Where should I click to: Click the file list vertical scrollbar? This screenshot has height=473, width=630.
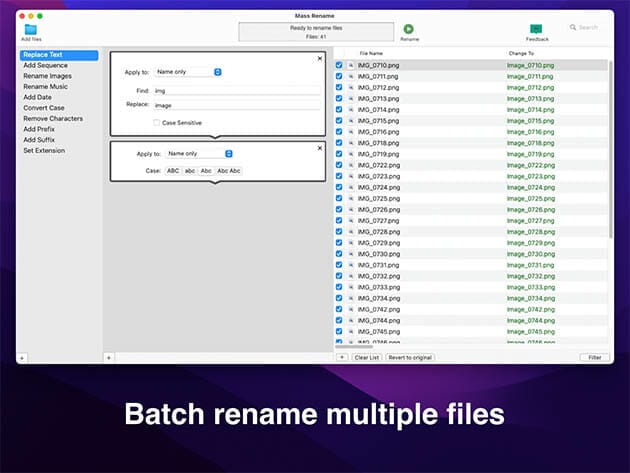[611, 150]
